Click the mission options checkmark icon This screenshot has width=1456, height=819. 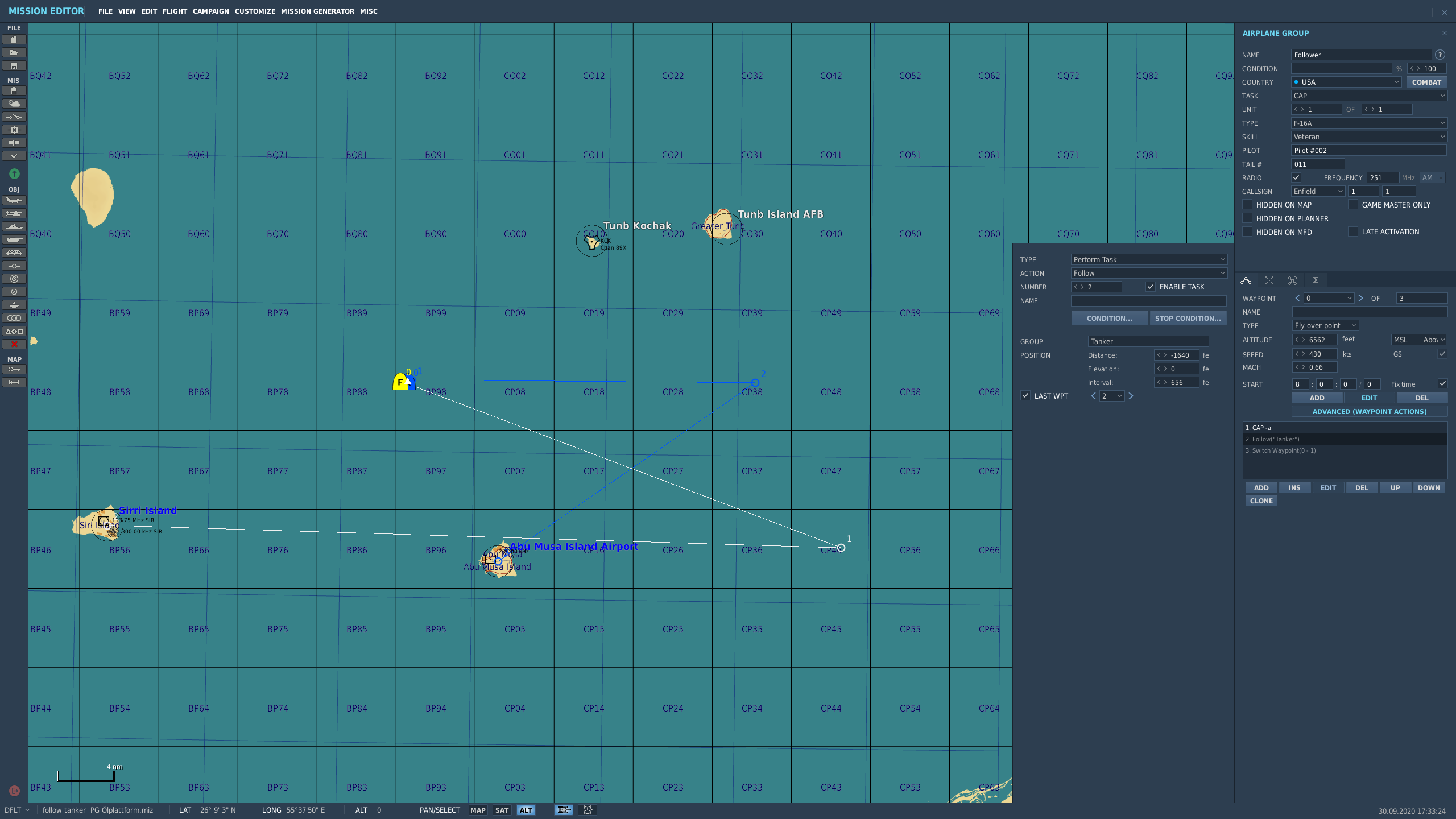click(x=14, y=156)
